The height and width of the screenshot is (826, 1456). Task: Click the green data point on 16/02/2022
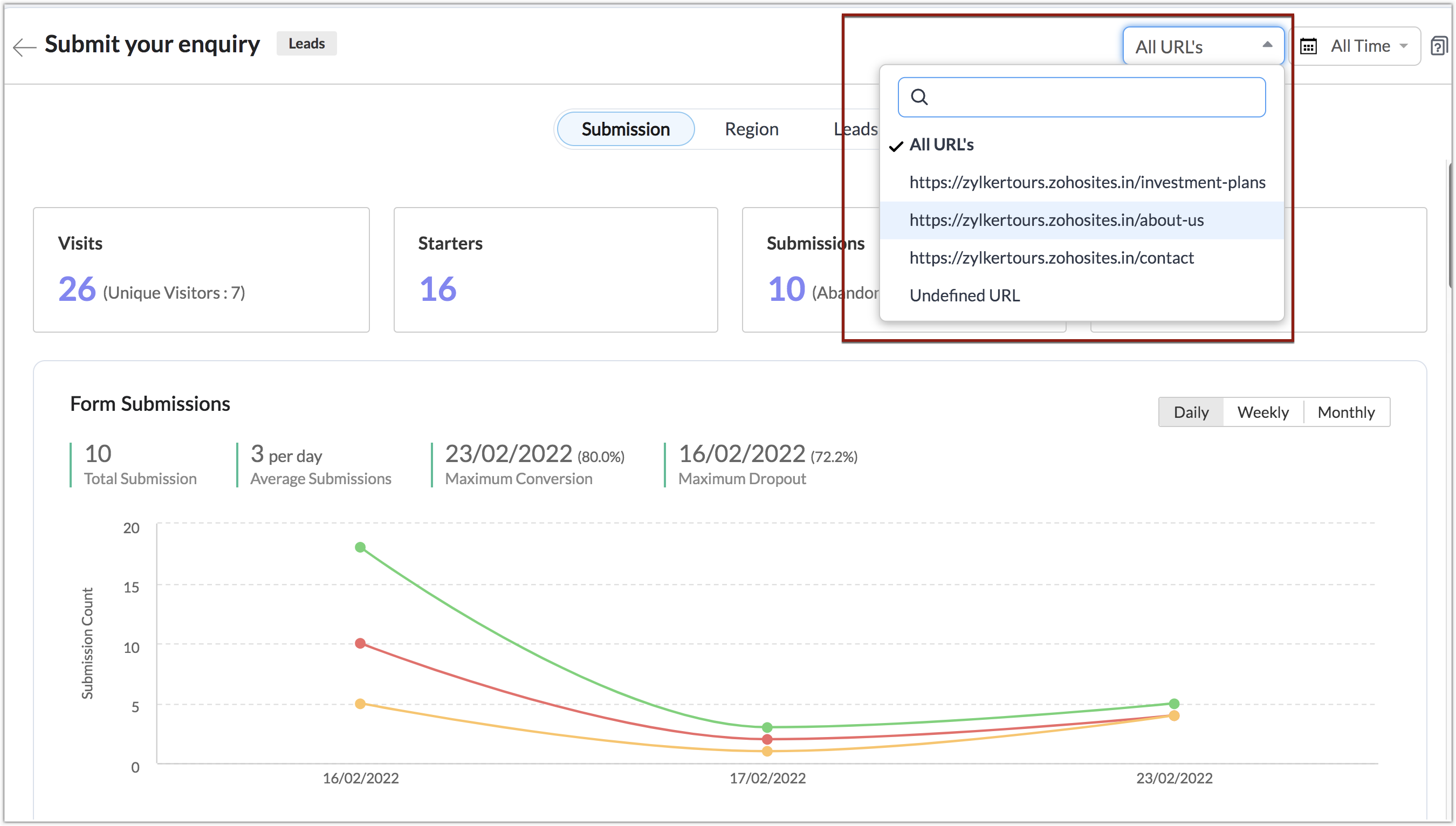point(360,547)
